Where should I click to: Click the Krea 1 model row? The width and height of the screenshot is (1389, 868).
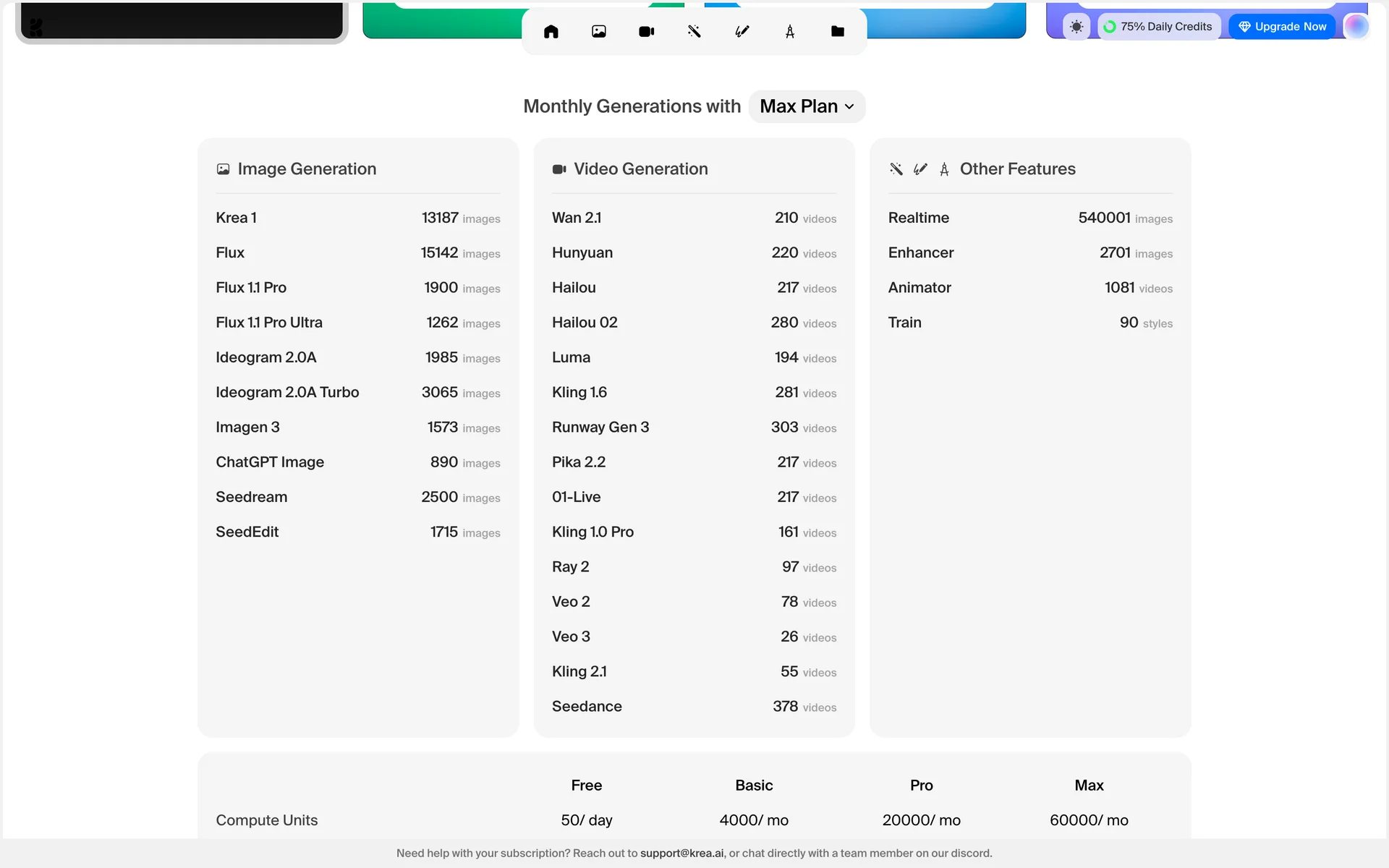pyautogui.click(x=357, y=218)
